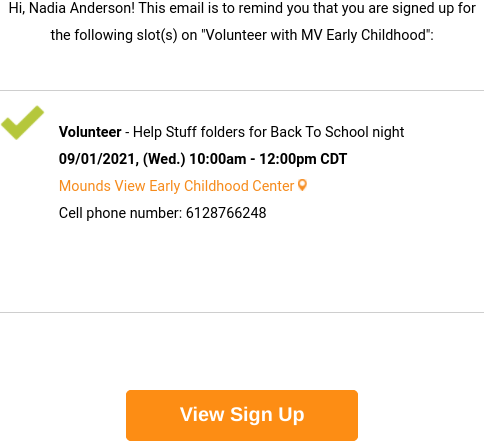Click the divider line above View Sign Up
Image resolution: width=486 pixels, height=441 pixels.
(x=242, y=313)
